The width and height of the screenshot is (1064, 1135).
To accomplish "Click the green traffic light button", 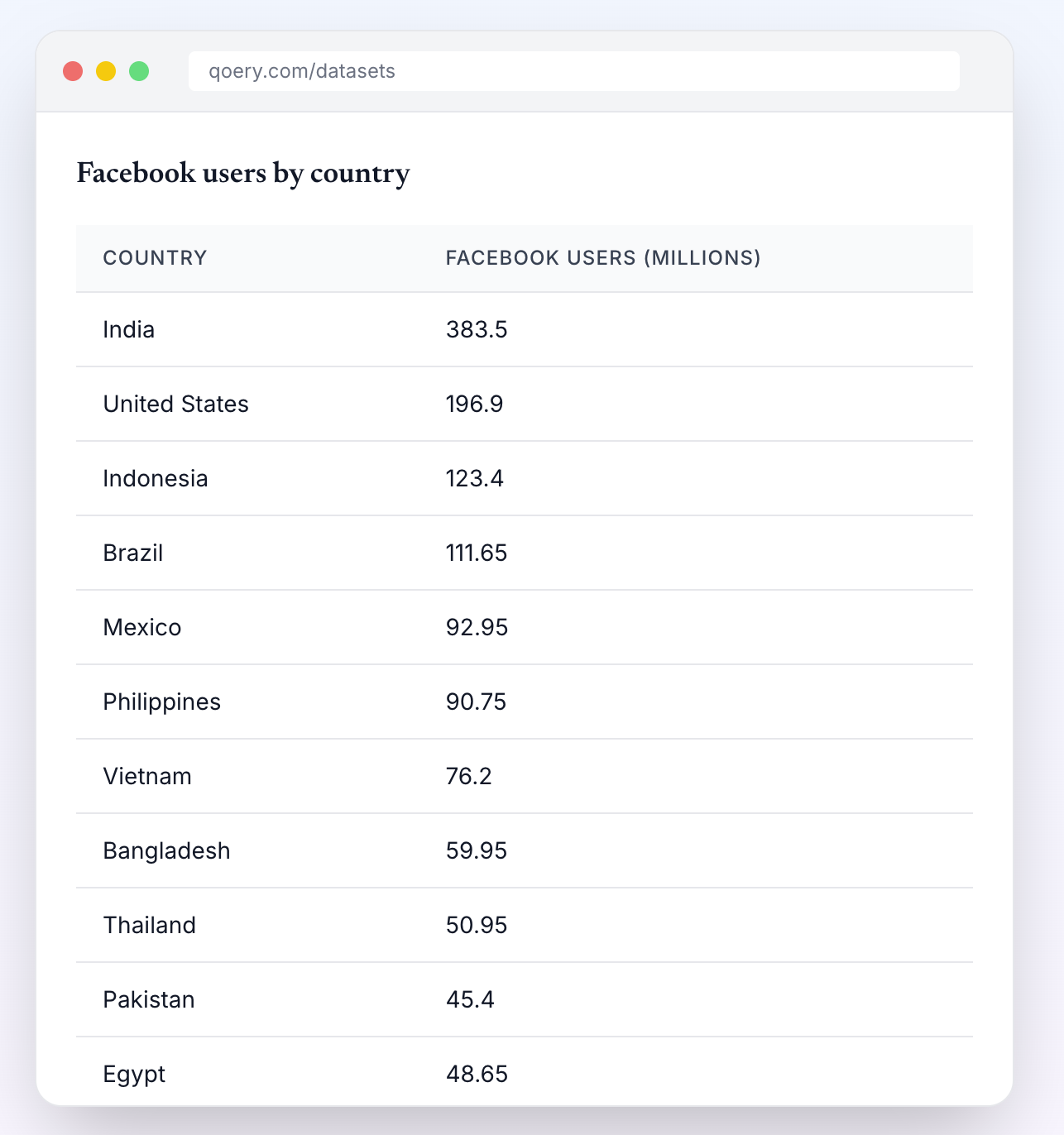I will (x=141, y=71).
